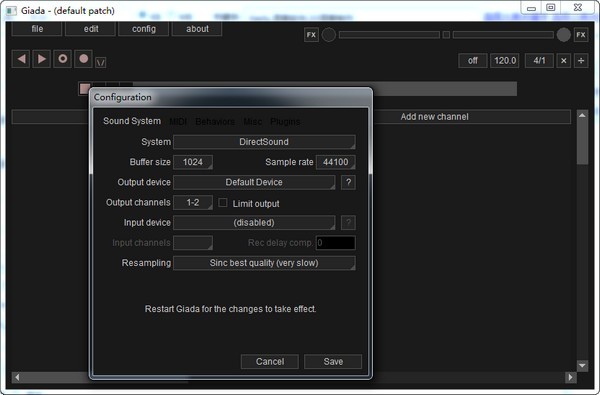This screenshot has height=395, width=600.
Task: Toggle input recording solid circle icon
Action: point(83,59)
